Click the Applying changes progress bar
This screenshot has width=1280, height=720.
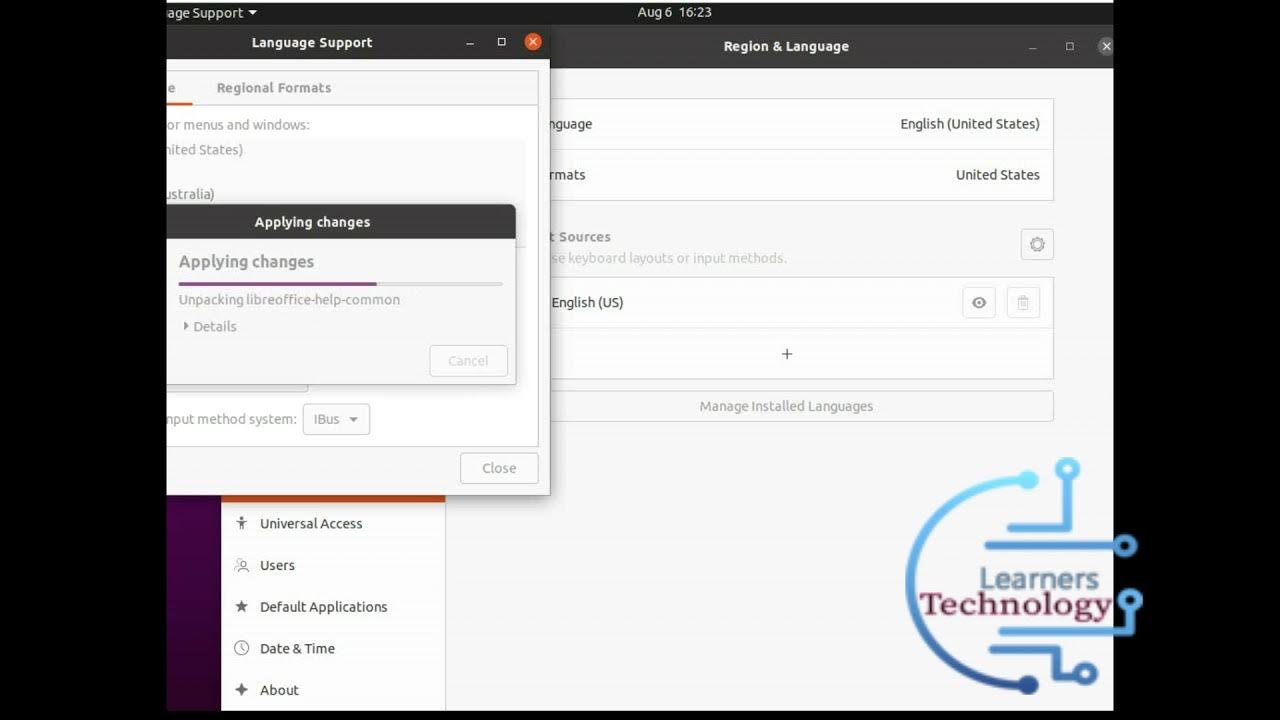(340, 284)
